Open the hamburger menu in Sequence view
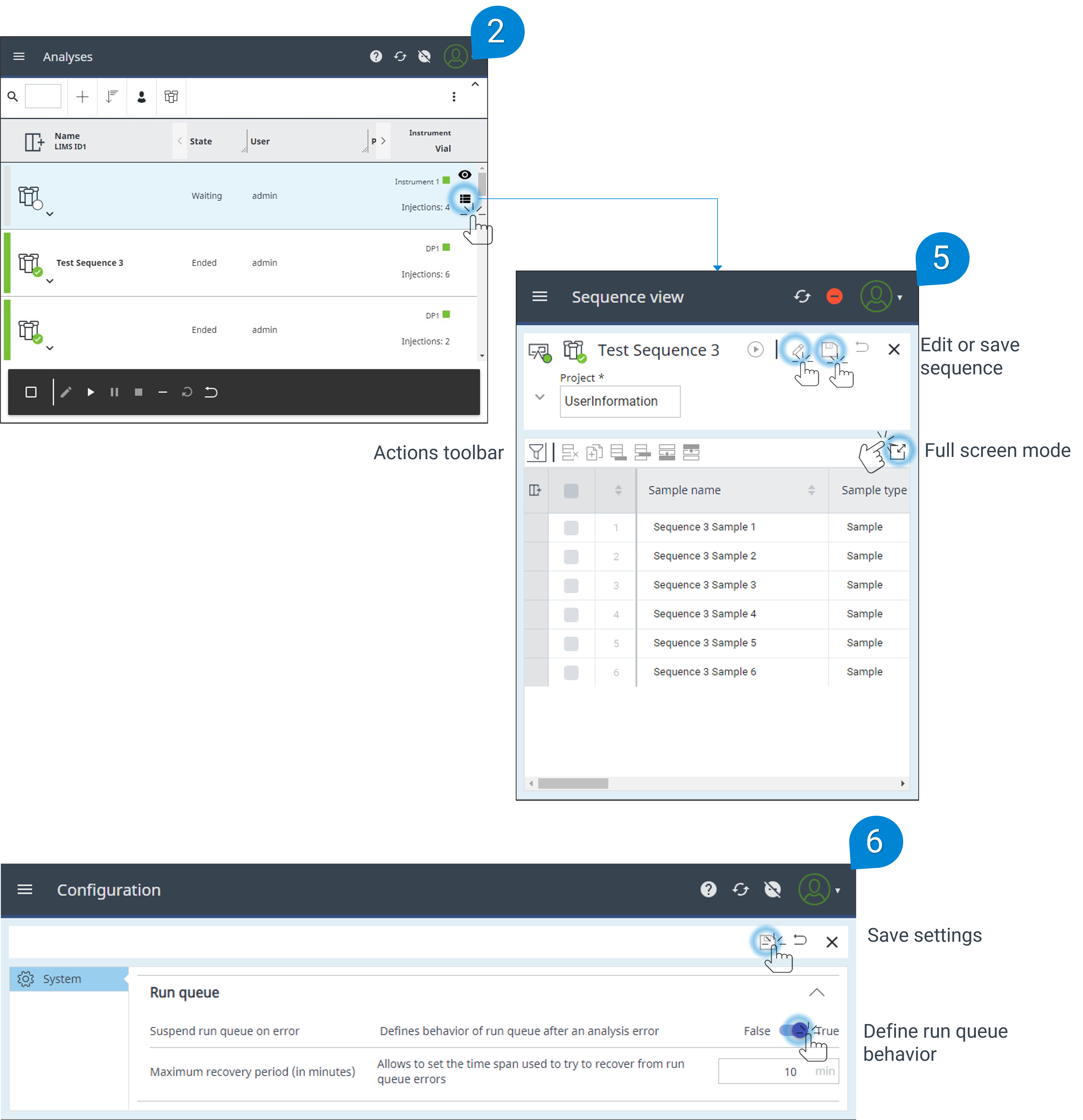 click(x=539, y=296)
